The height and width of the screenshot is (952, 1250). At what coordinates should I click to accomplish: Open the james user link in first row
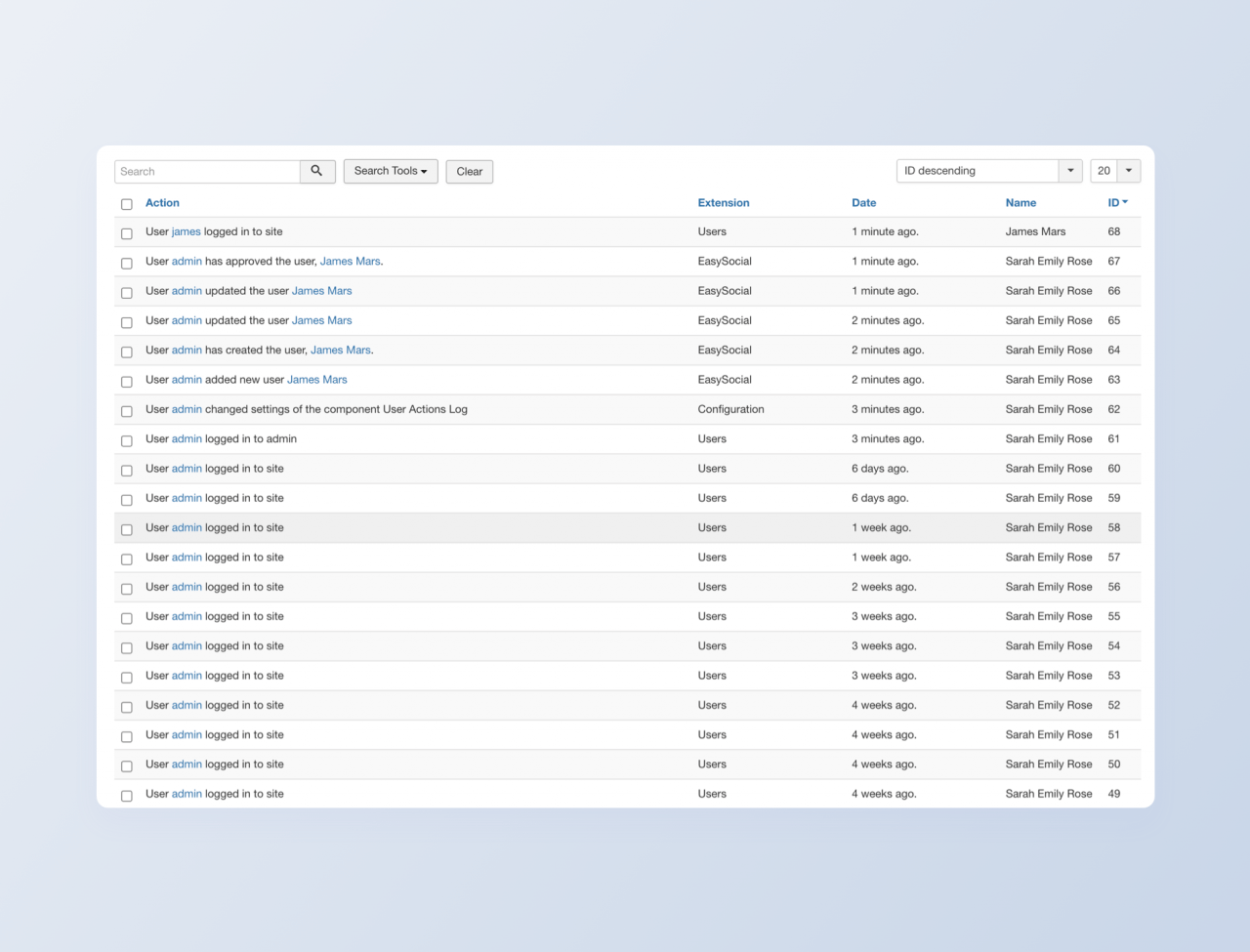[x=186, y=232]
